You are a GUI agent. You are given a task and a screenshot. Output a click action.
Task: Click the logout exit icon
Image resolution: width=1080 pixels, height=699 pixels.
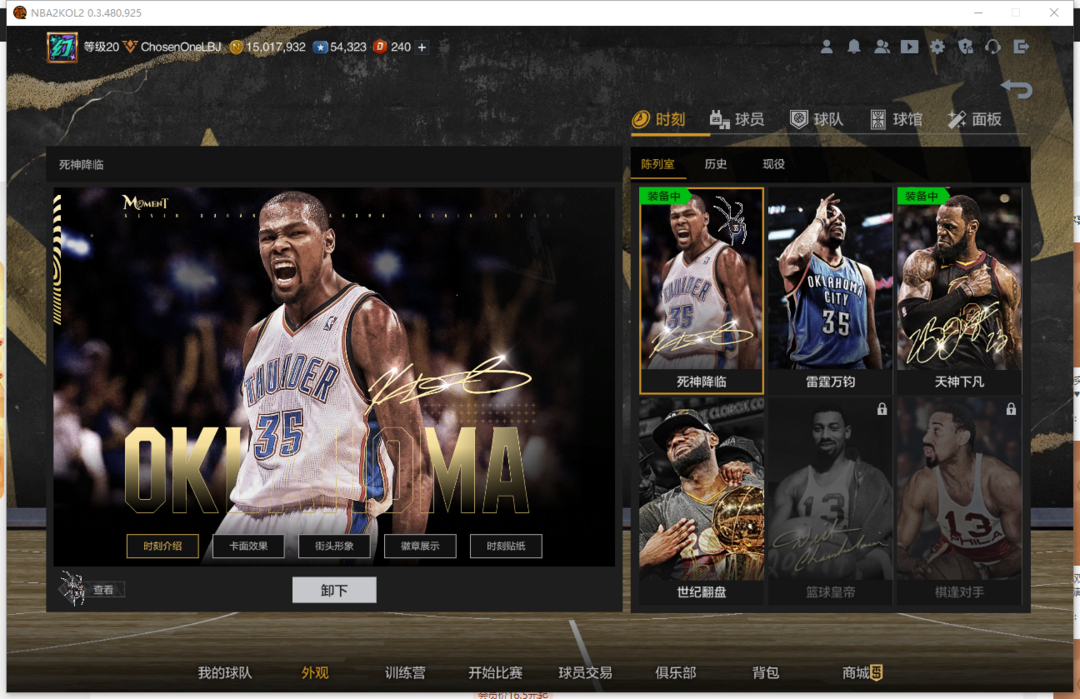pos(1021,47)
